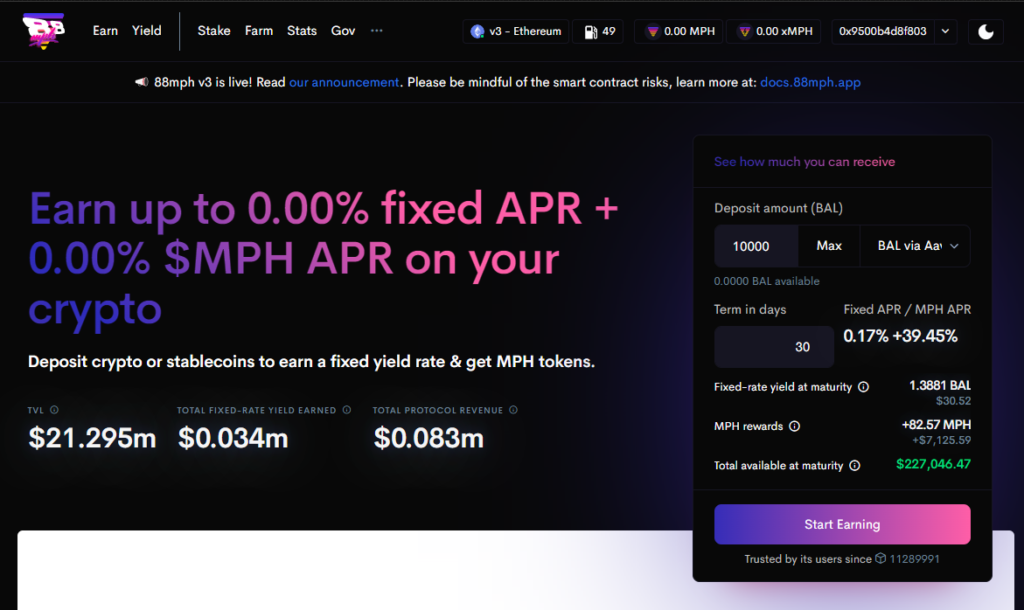Click the 0.00 xMPH balance
The image size is (1024, 610).
(x=775, y=31)
